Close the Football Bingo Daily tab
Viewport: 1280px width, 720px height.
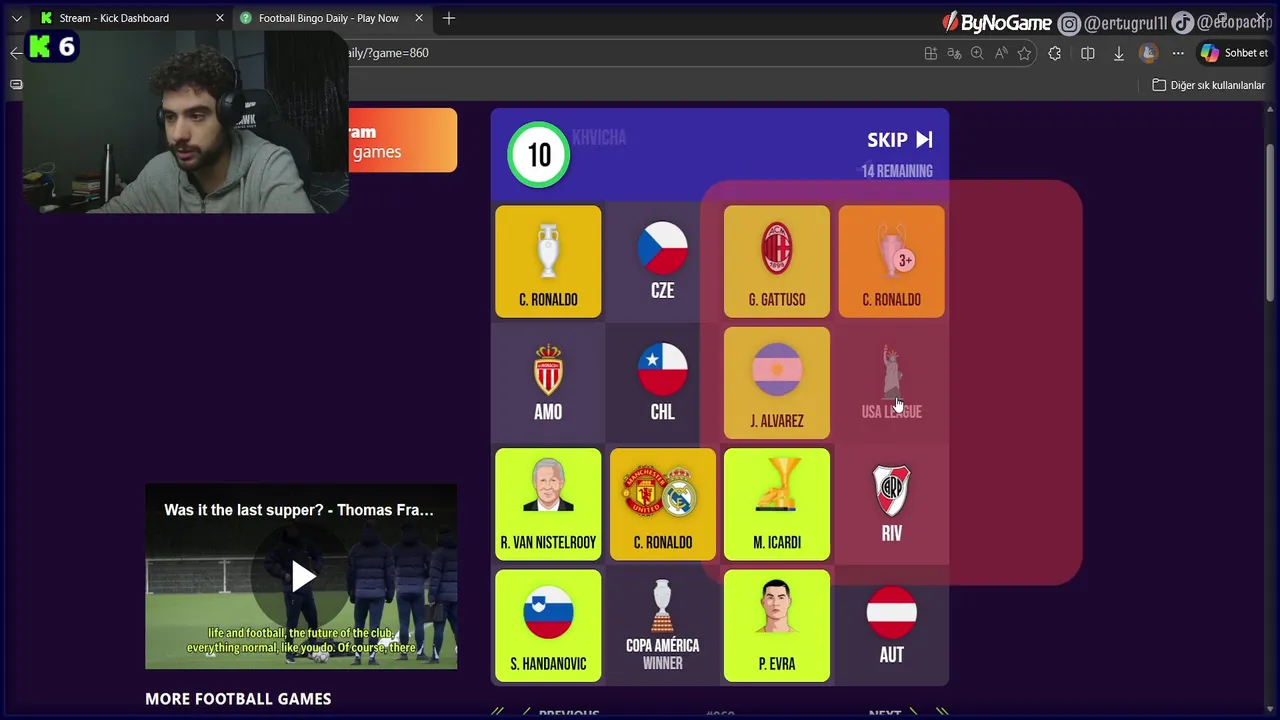pyautogui.click(x=419, y=18)
